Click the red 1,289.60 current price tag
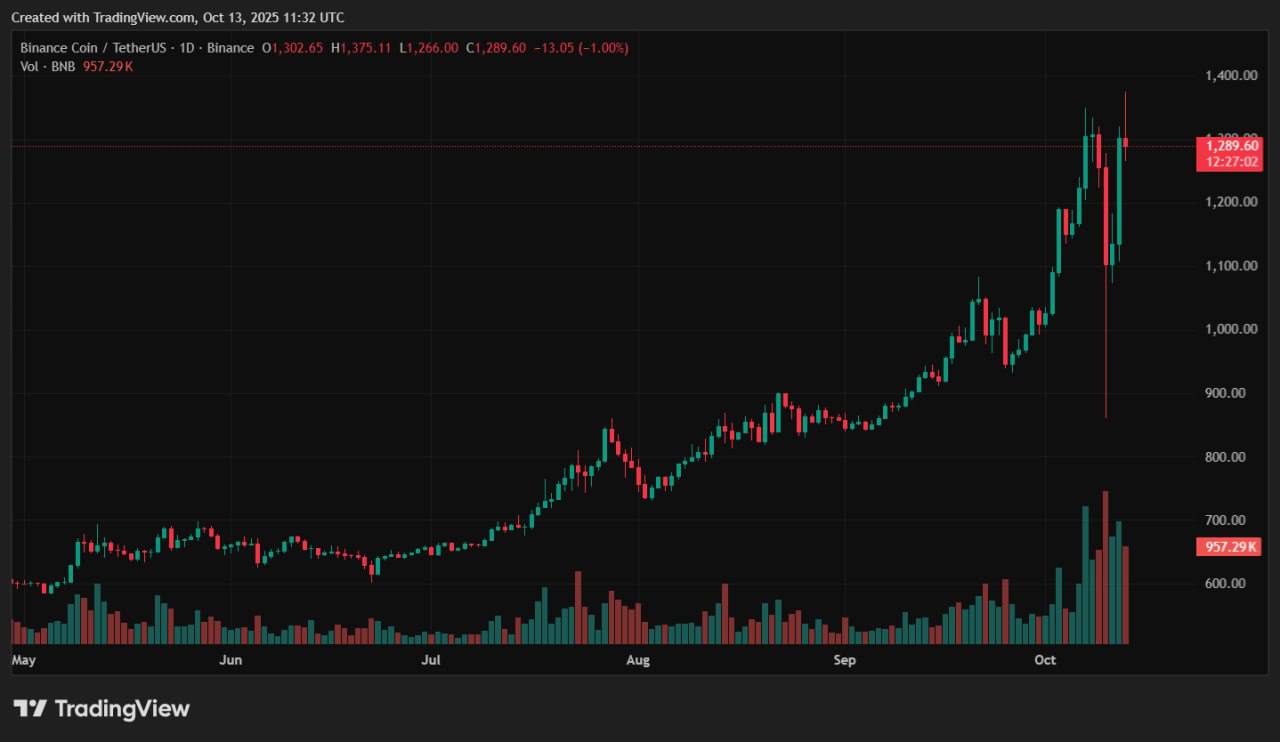The image size is (1280, 742). pos(1227,146)
